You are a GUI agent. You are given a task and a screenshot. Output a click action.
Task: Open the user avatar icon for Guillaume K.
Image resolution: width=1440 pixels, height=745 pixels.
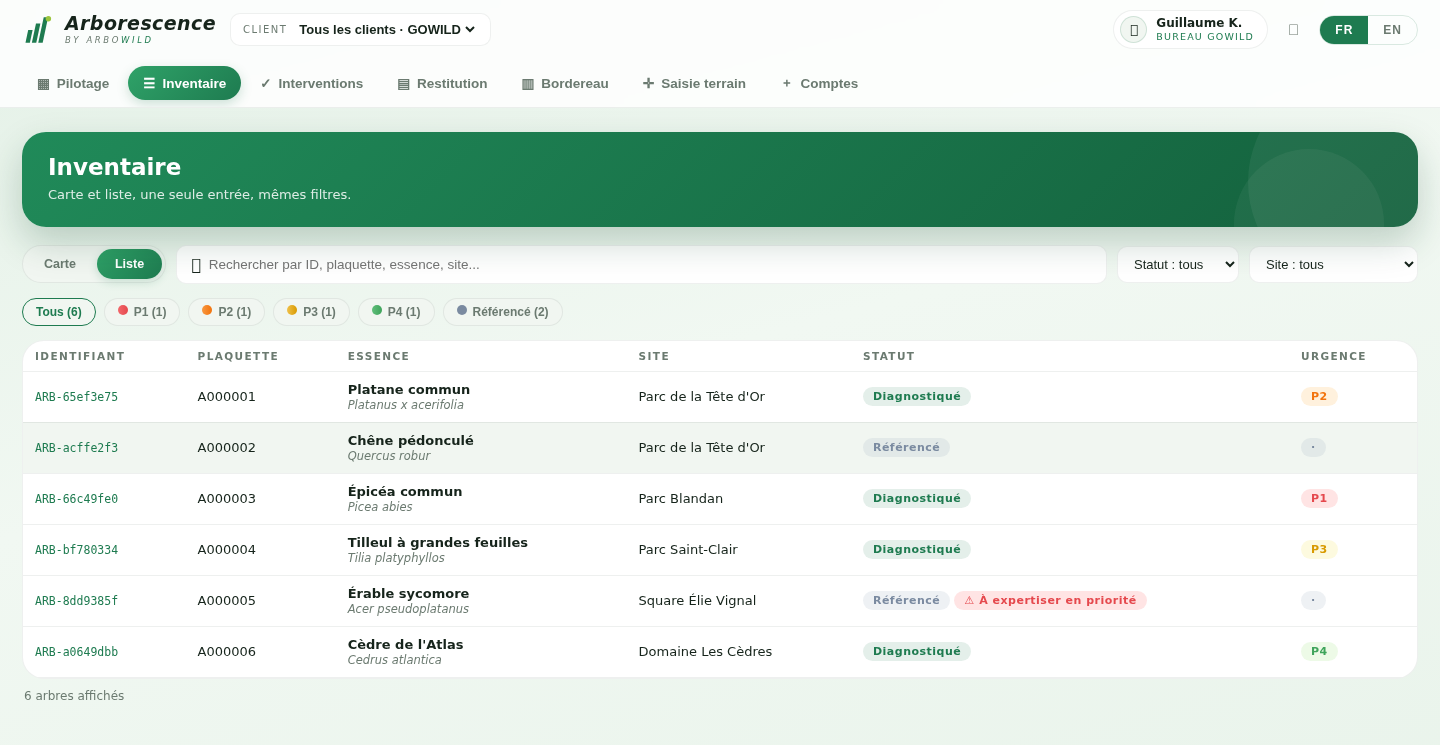pyautogui.click(x=1133, y=30)
